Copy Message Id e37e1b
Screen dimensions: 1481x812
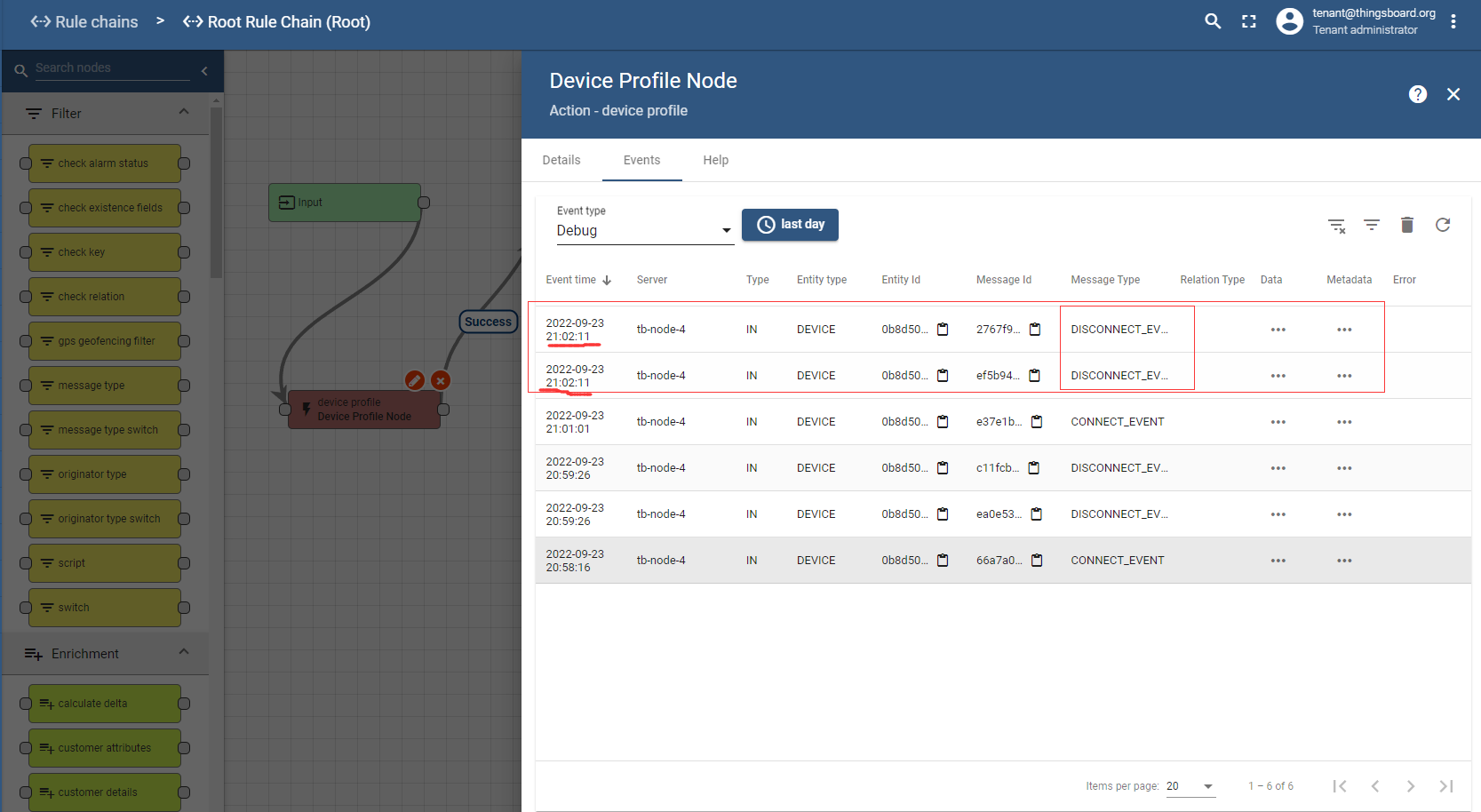1037,422
